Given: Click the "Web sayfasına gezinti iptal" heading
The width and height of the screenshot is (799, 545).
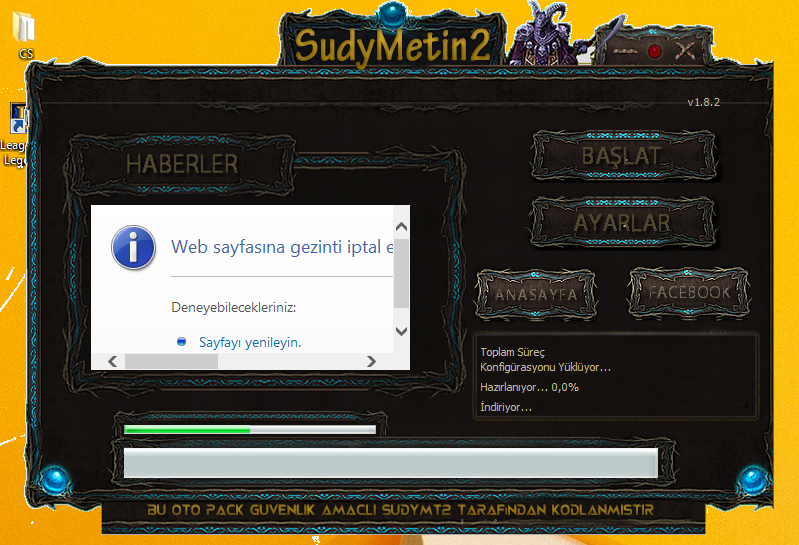Looking at the screenshot, I should click(282, 247).
